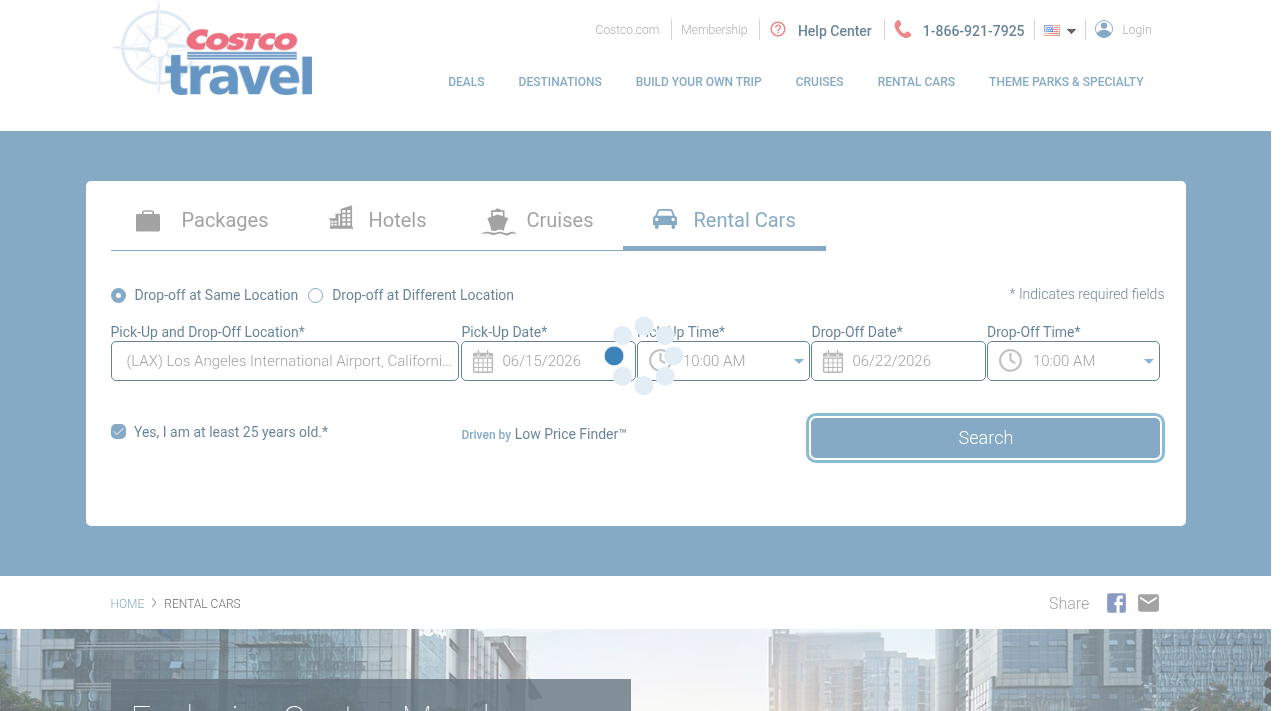
Task: Click the Login link
Action: click(1137, 30)
